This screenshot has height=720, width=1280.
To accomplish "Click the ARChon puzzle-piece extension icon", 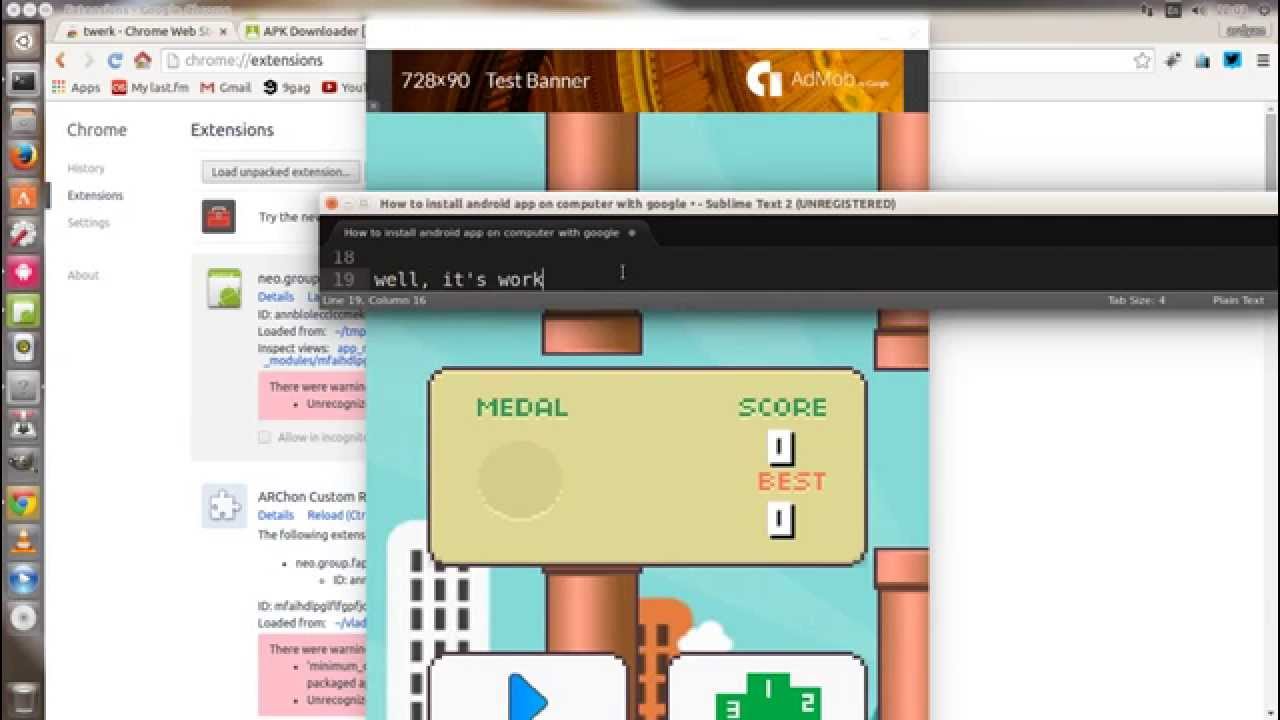I will (224, 506).
